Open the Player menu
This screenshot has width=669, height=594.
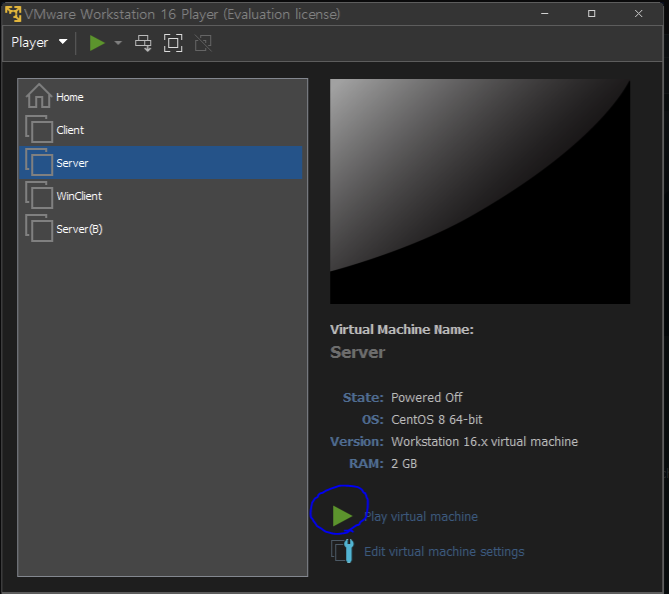(x=39, y=43)
